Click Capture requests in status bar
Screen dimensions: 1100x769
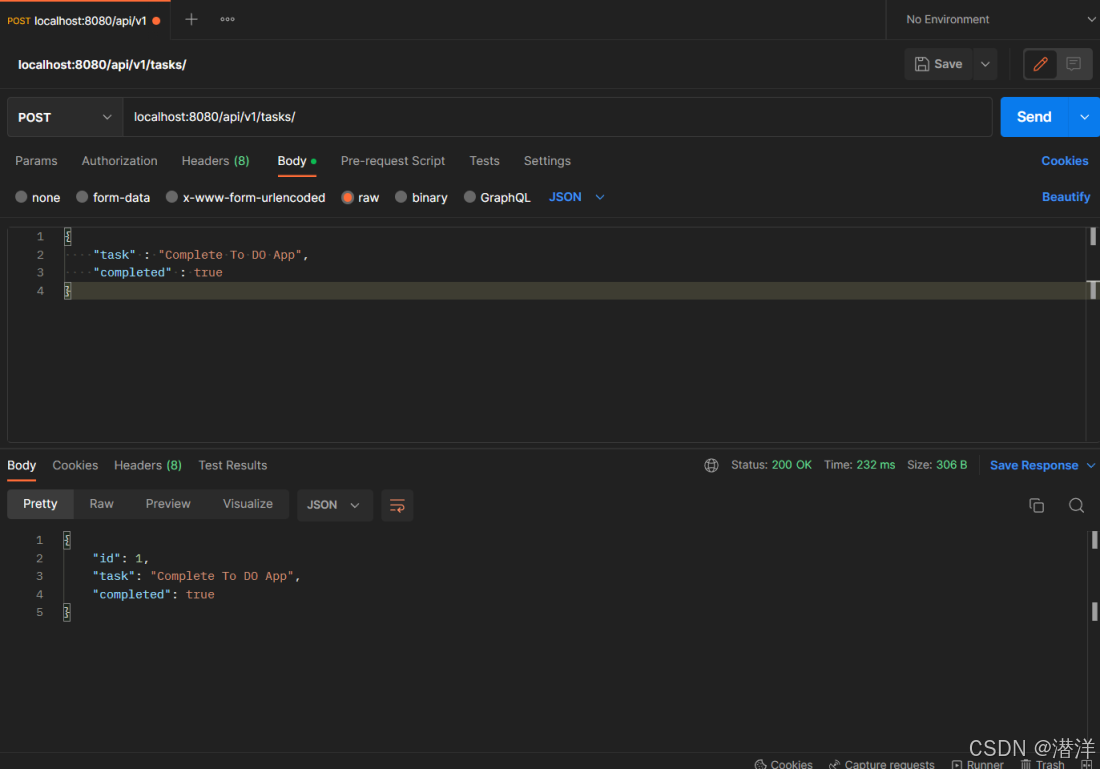coord(882,764)
